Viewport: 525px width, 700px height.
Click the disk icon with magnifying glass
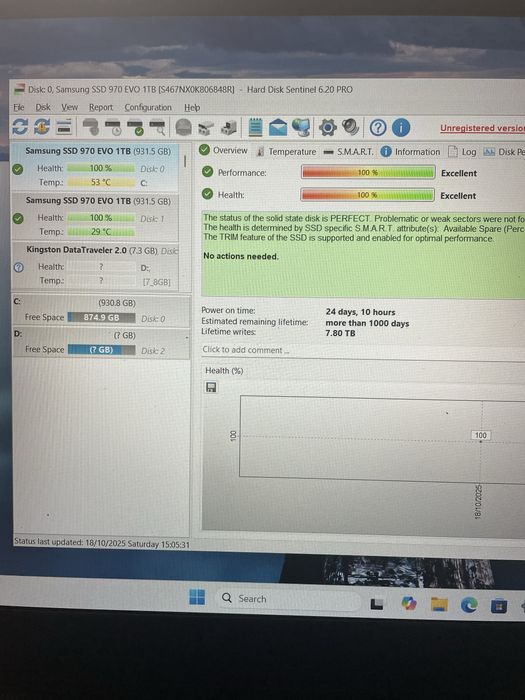click(x=157, y=127)
